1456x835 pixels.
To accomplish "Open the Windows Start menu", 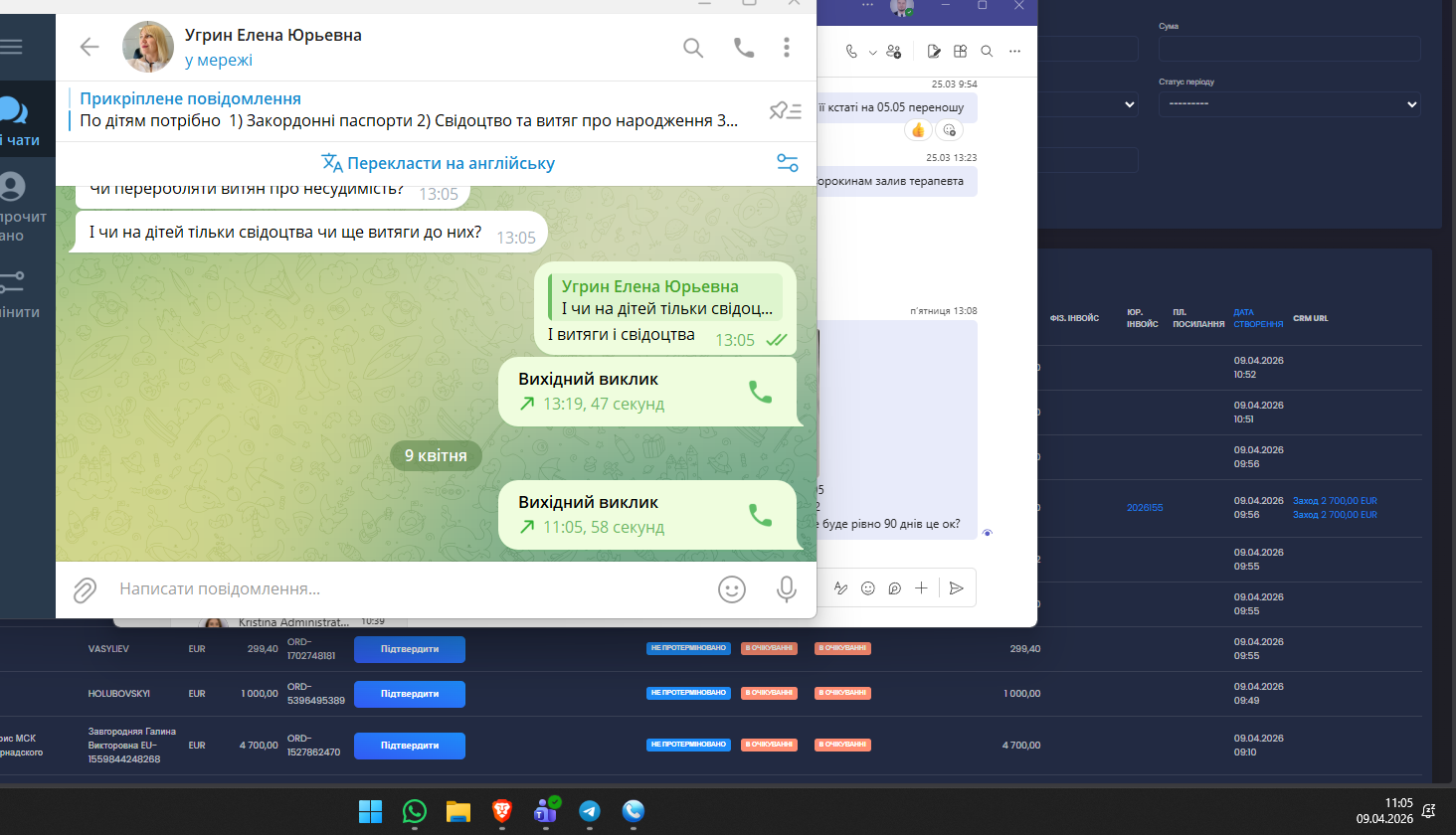I will pyautogui.click(x=370, y=811).
